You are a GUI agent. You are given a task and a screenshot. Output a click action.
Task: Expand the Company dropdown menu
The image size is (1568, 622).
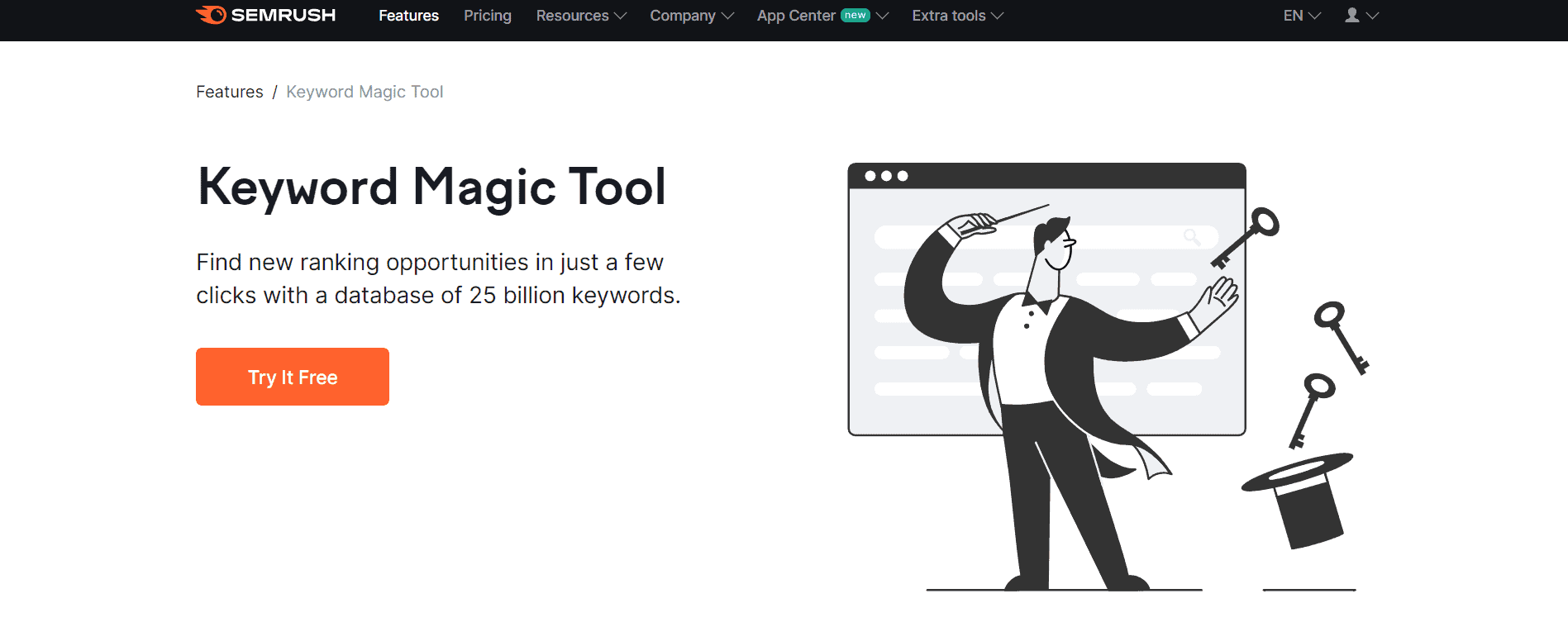click(691, 16)
